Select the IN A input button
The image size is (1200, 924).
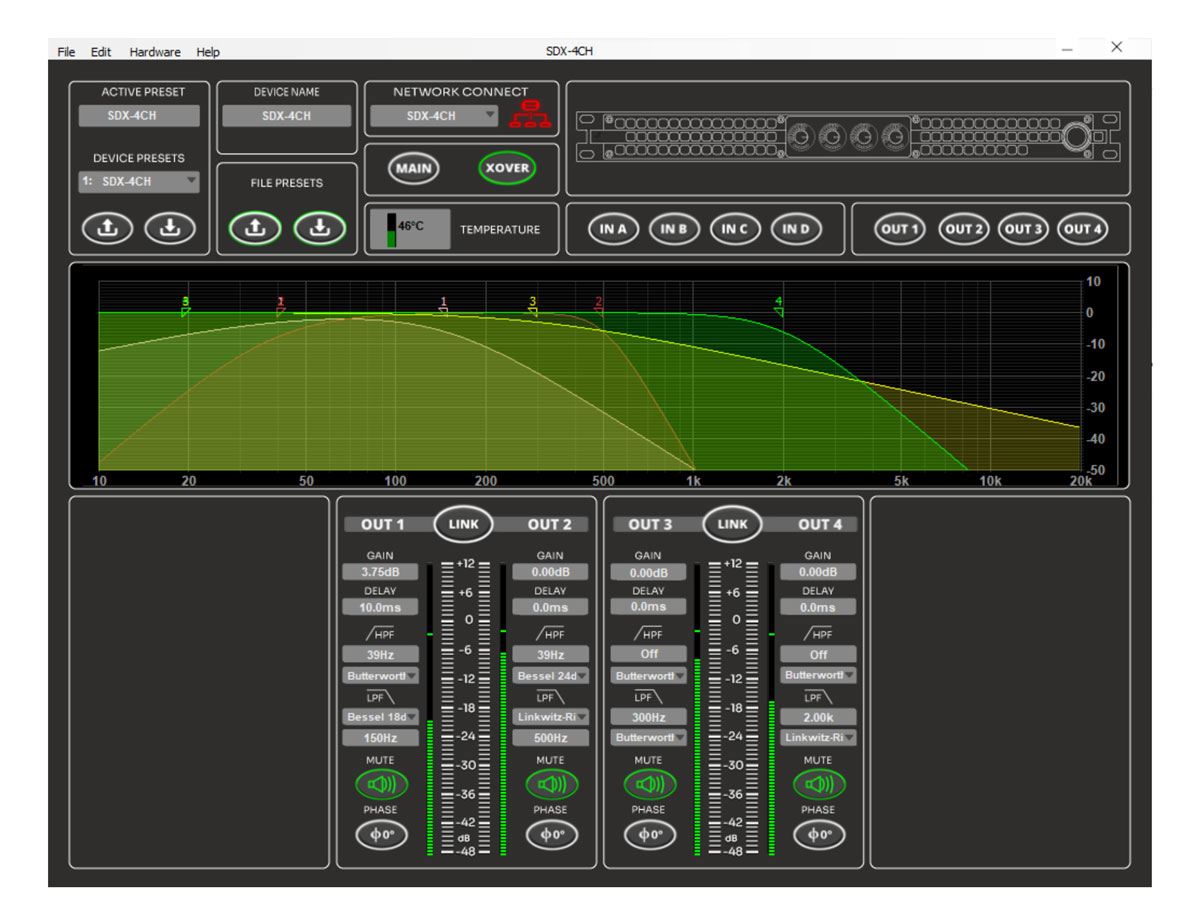coord(613,229)
